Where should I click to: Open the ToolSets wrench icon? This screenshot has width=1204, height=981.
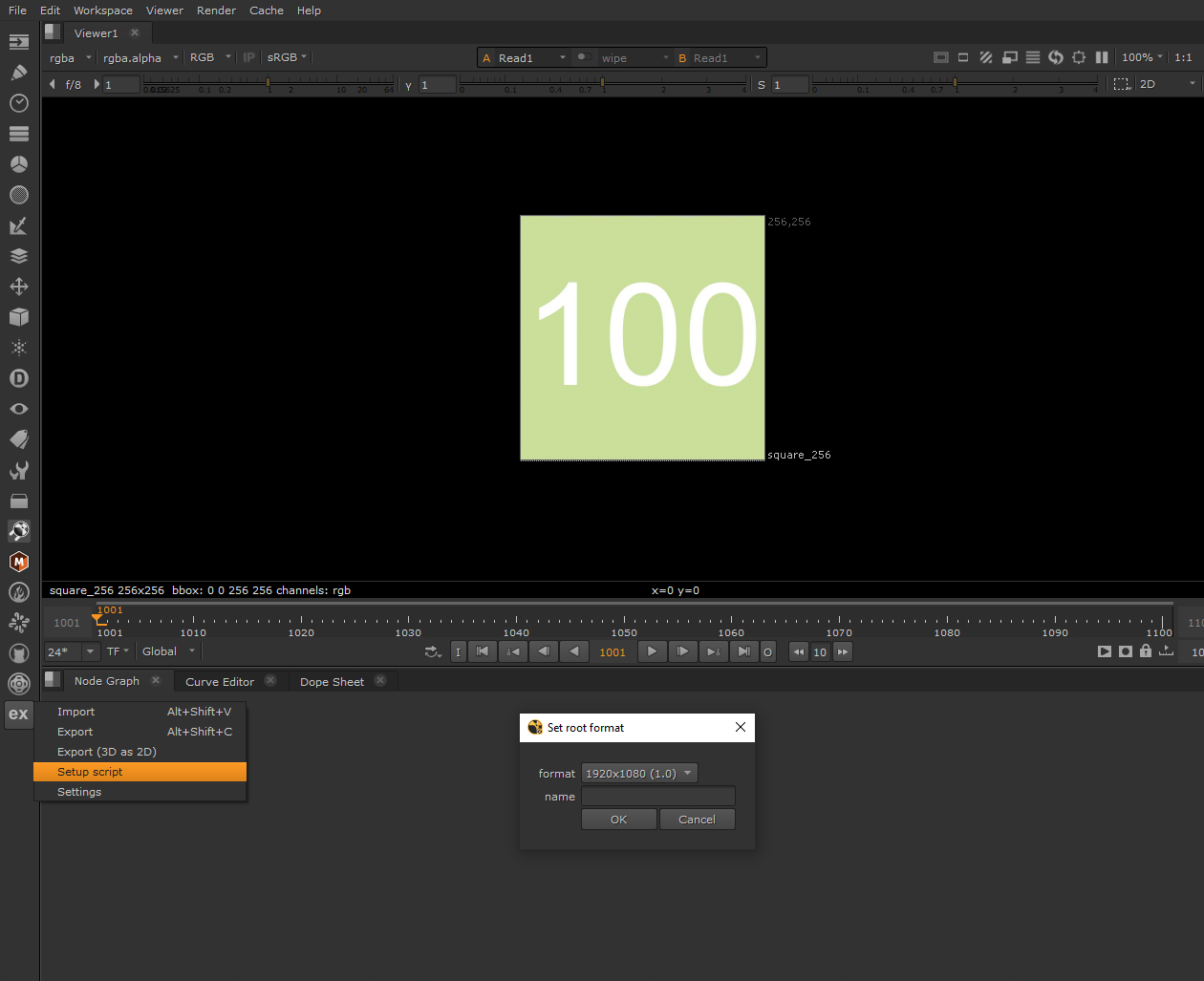19,470
